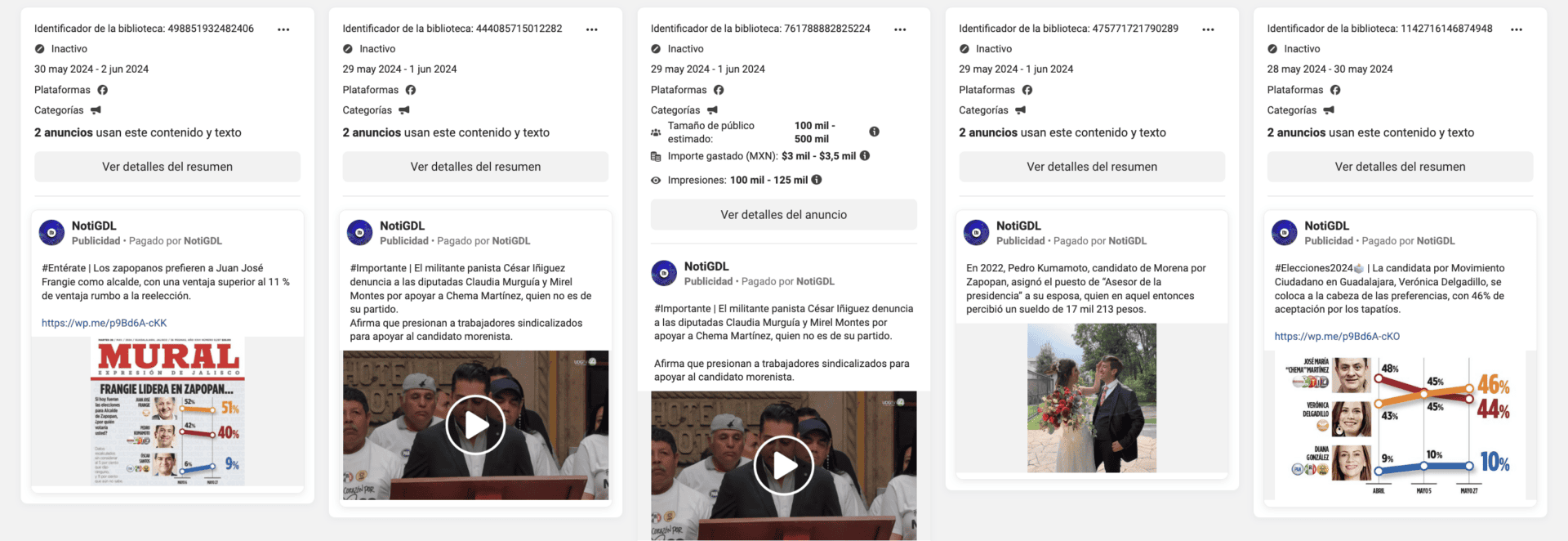1568x541 pixels.
Task: Open three-dot menu for library ID 761788882825224
Action: [900, 29]
